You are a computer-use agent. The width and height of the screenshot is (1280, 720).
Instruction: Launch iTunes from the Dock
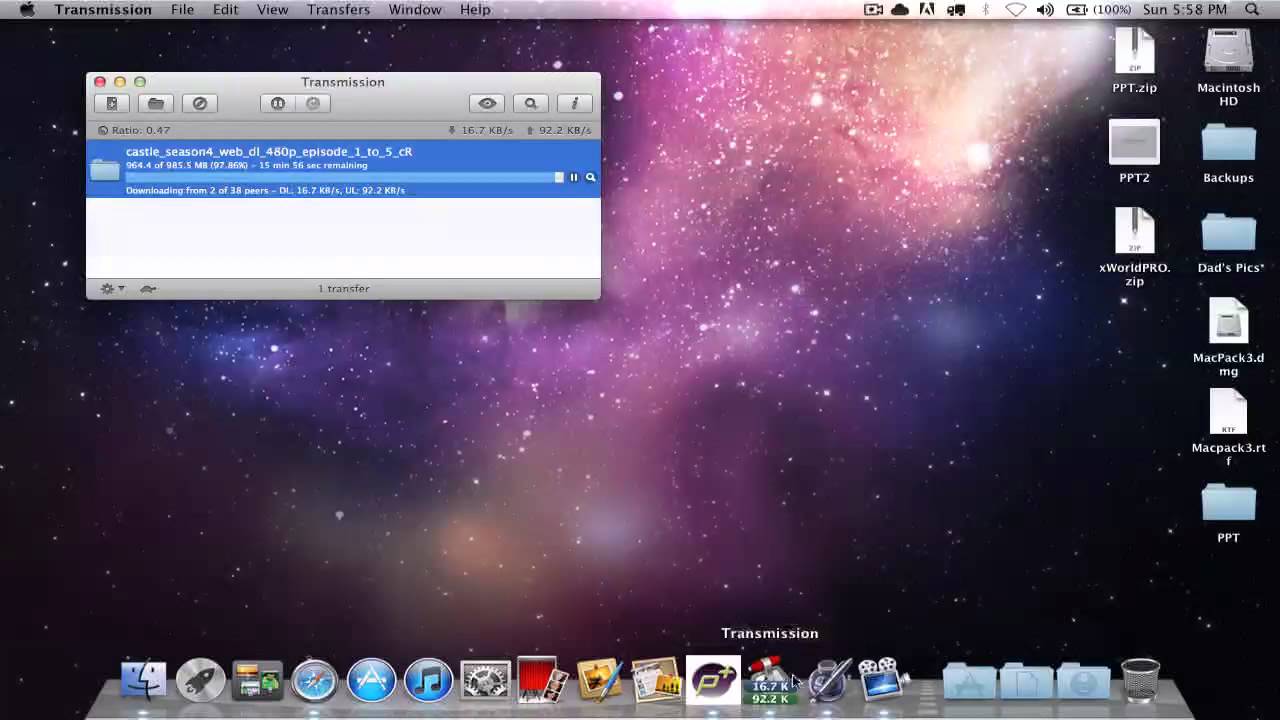point(428,681)
